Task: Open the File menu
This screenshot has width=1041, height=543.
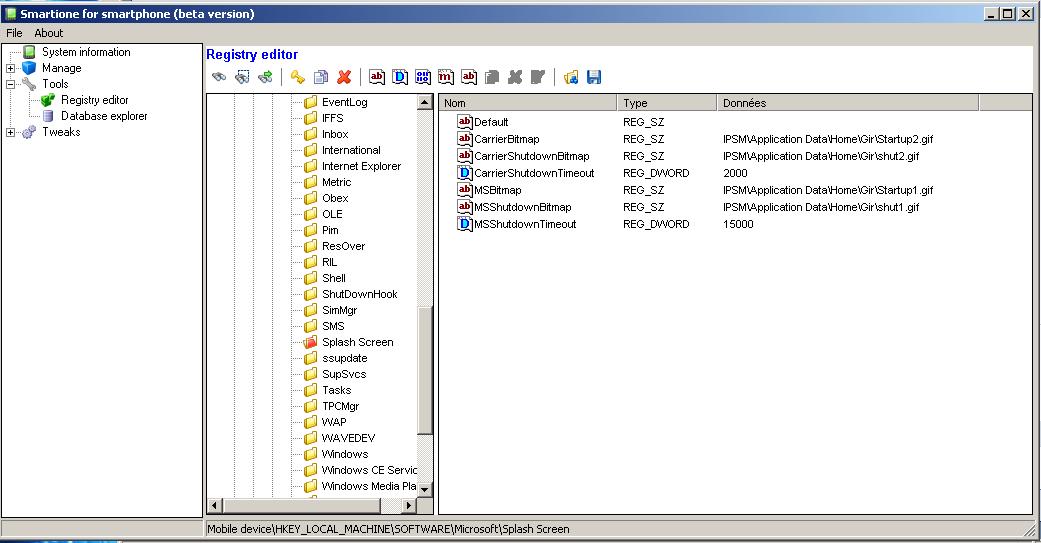Action: click(14, 33)
